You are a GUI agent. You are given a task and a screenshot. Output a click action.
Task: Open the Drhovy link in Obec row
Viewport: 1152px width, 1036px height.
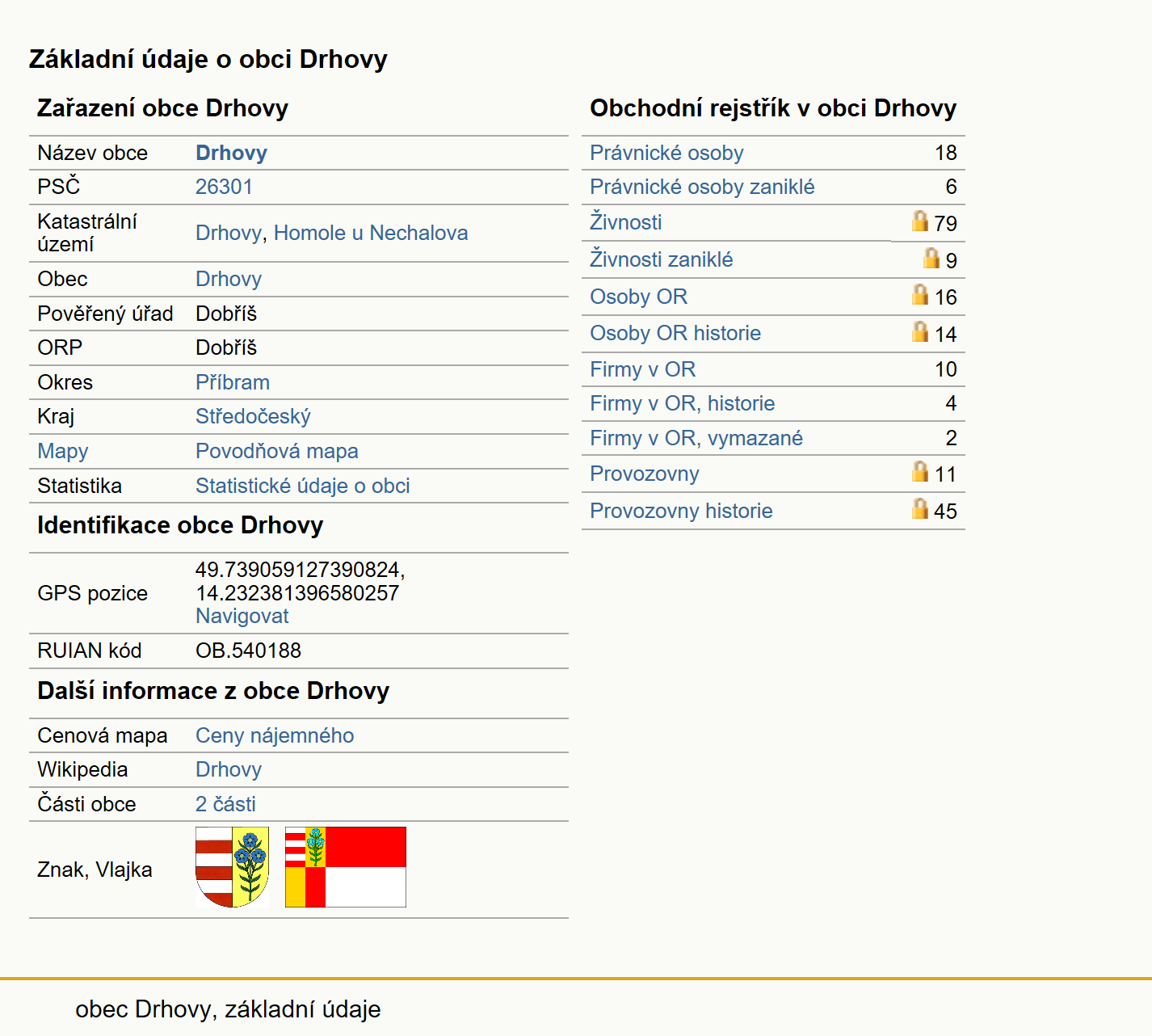tap(229, 279)
